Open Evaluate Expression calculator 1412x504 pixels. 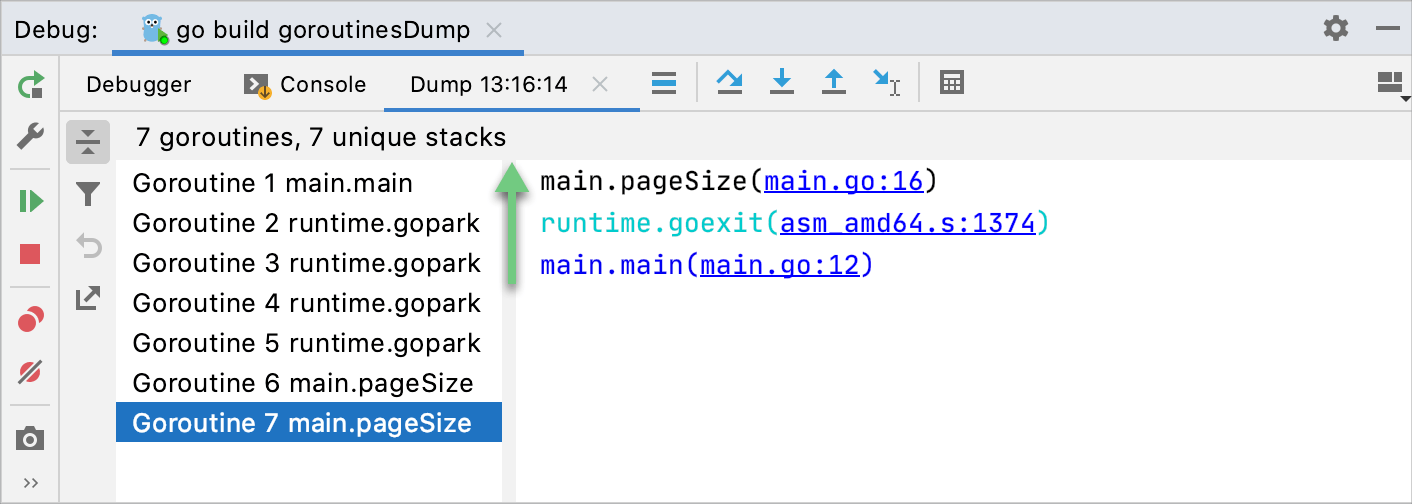point(952,83)
